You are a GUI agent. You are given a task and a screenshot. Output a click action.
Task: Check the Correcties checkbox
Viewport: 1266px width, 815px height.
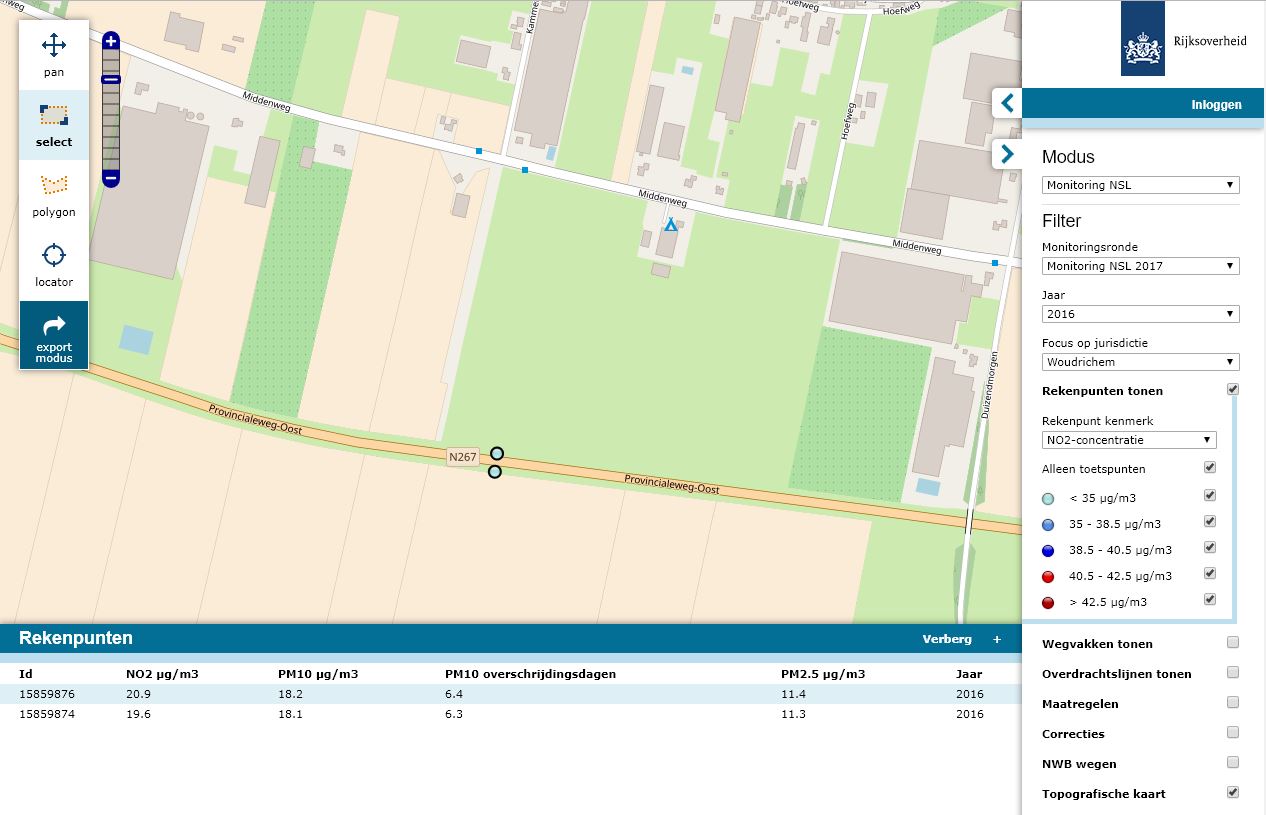[1233, 732]
